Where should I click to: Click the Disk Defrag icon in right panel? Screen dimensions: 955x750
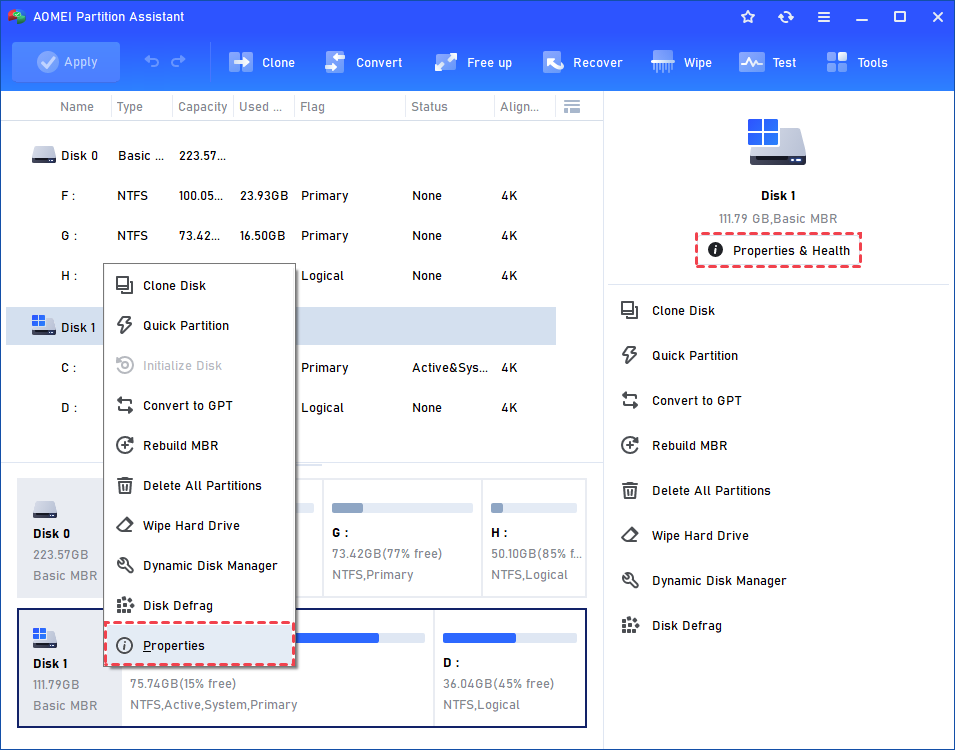click(630, 625)
